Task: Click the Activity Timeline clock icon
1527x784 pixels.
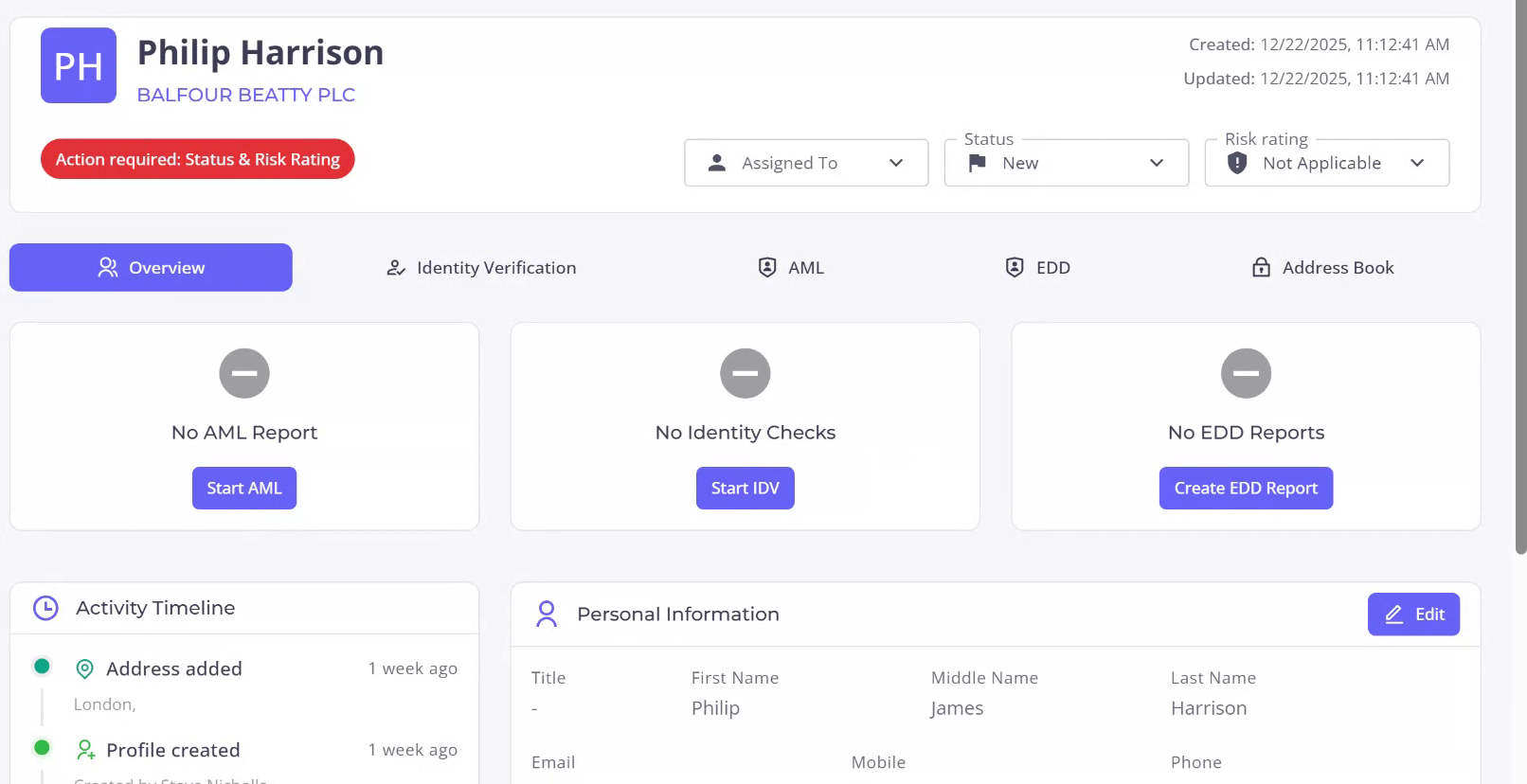Action: 45,608
